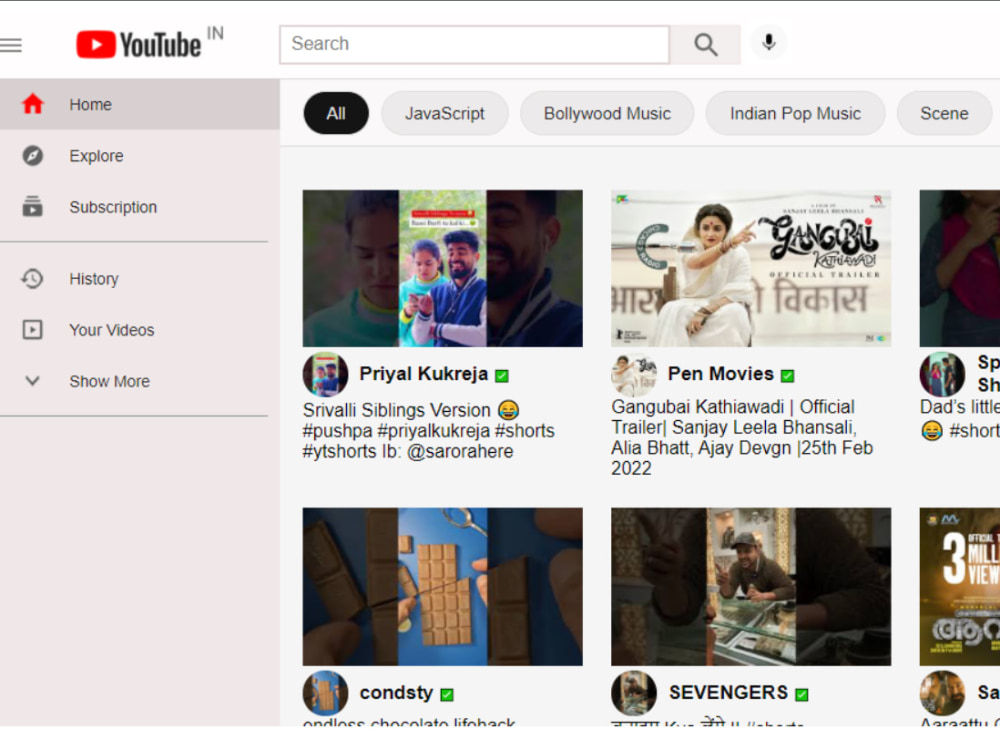Viewport: 1000px width, 750px height.
Task: Open avatar of the partially visible Sp channel
Action: point(942,374)
